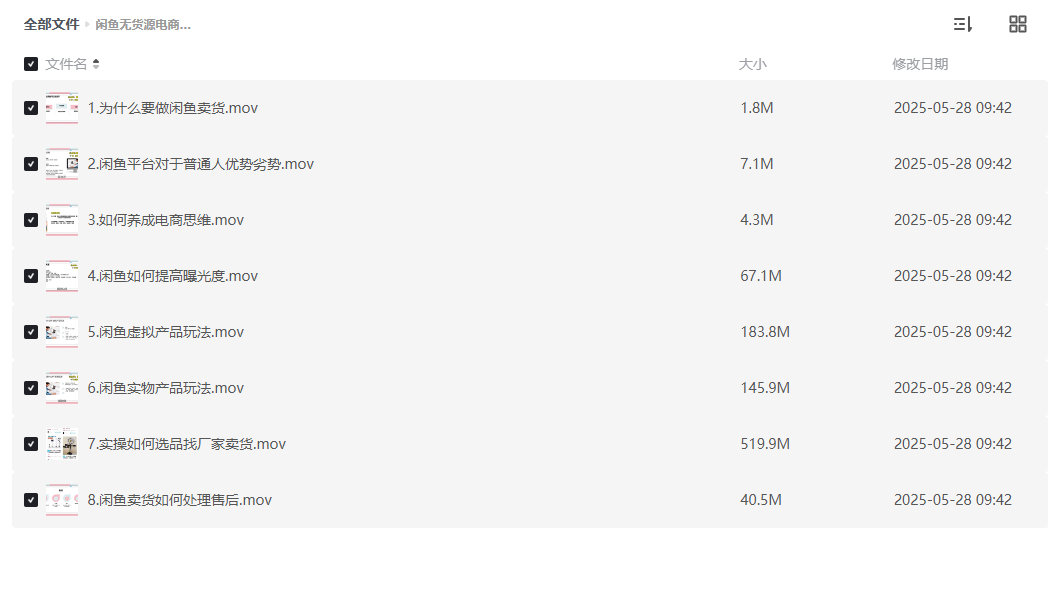The width and height of the screenshot is (1058, 606).
Task: Open the file 3.如何养成电商思维.mov
Action: (x=165, y=220)
